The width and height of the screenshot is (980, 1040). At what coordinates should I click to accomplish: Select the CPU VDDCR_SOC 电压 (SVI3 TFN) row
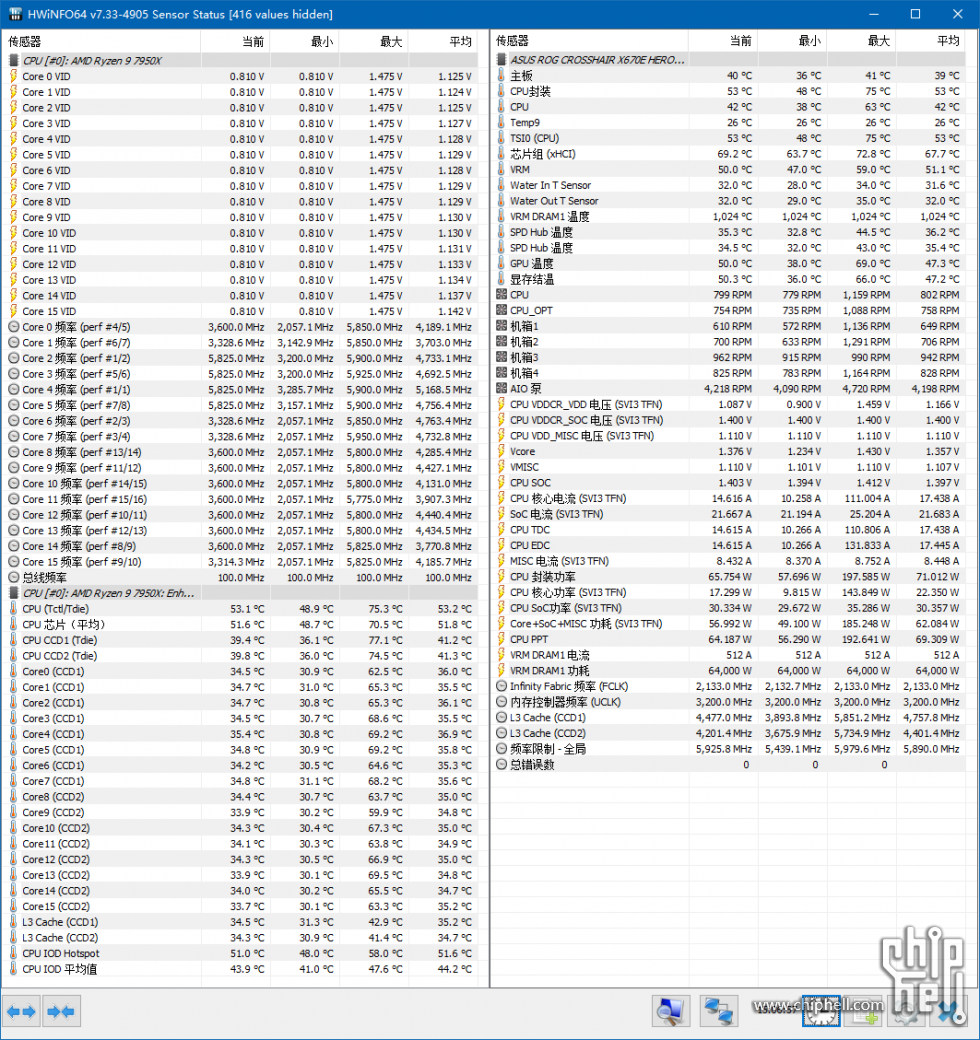pyautogui.click(x=728, y=420)
